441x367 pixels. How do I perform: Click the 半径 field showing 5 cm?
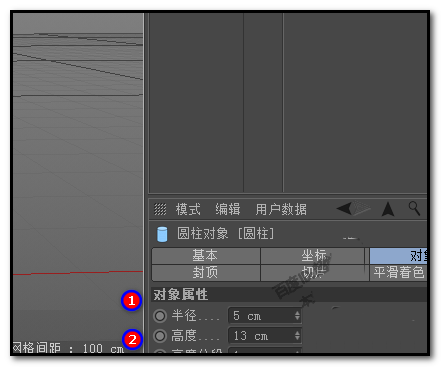tap(265, 316)
